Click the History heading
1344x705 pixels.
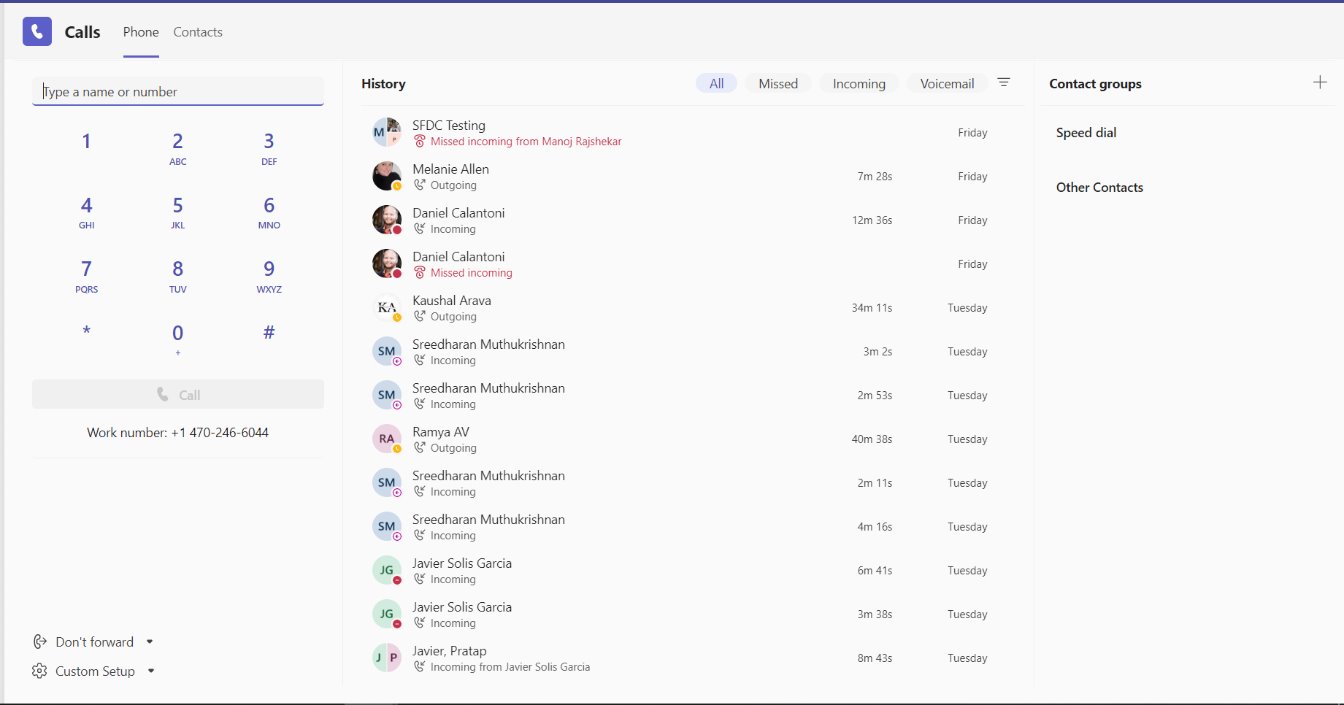coord(383,84)
